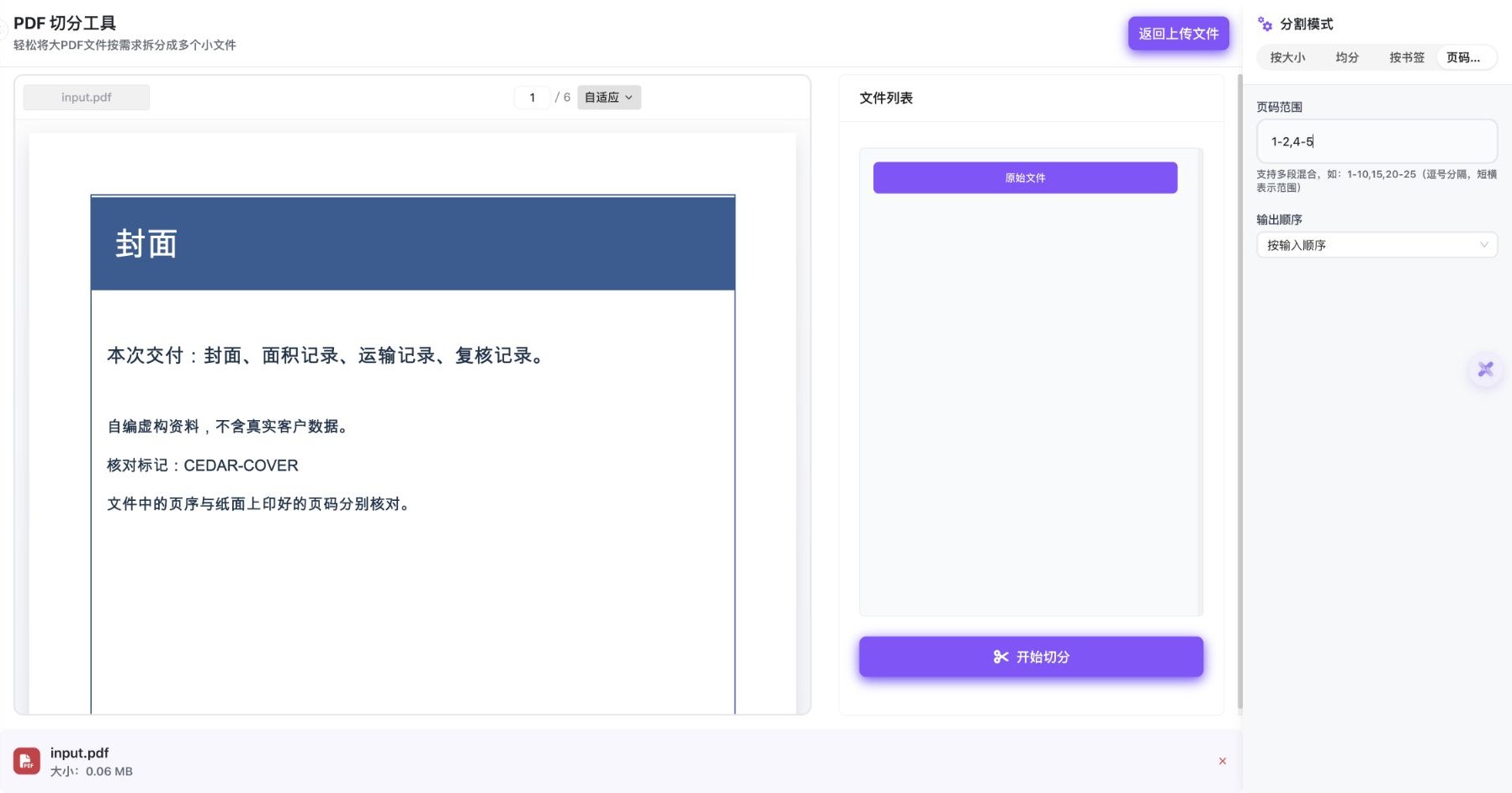Click the page number field showing 1
This screenshot has height=793, width=1512.
point(533,98)
